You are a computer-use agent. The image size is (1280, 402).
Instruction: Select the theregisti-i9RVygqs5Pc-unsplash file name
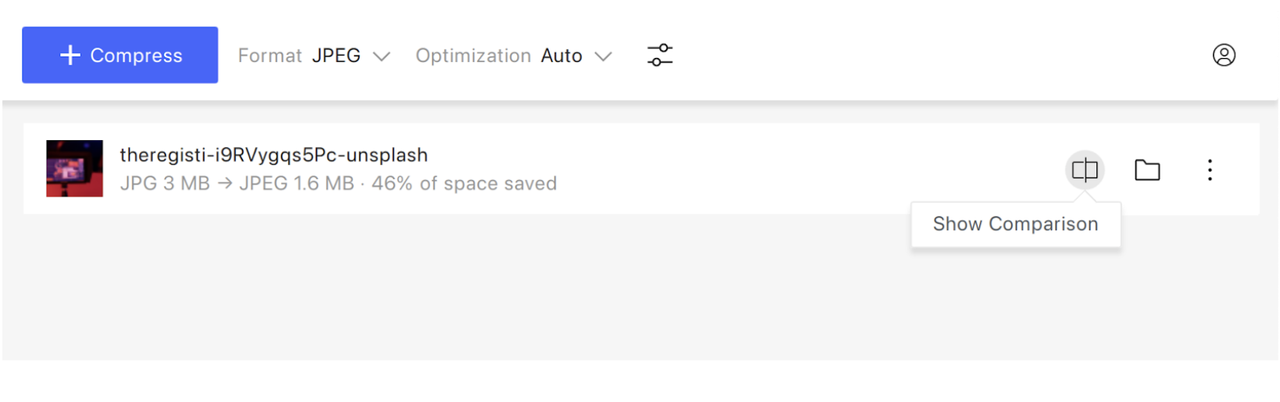click(x=274, y=155)
